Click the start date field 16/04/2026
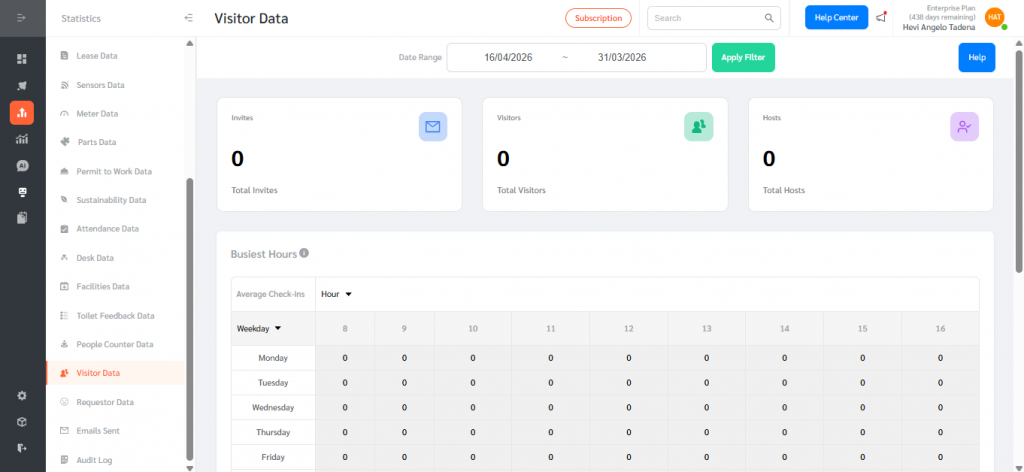 [508, 58]
